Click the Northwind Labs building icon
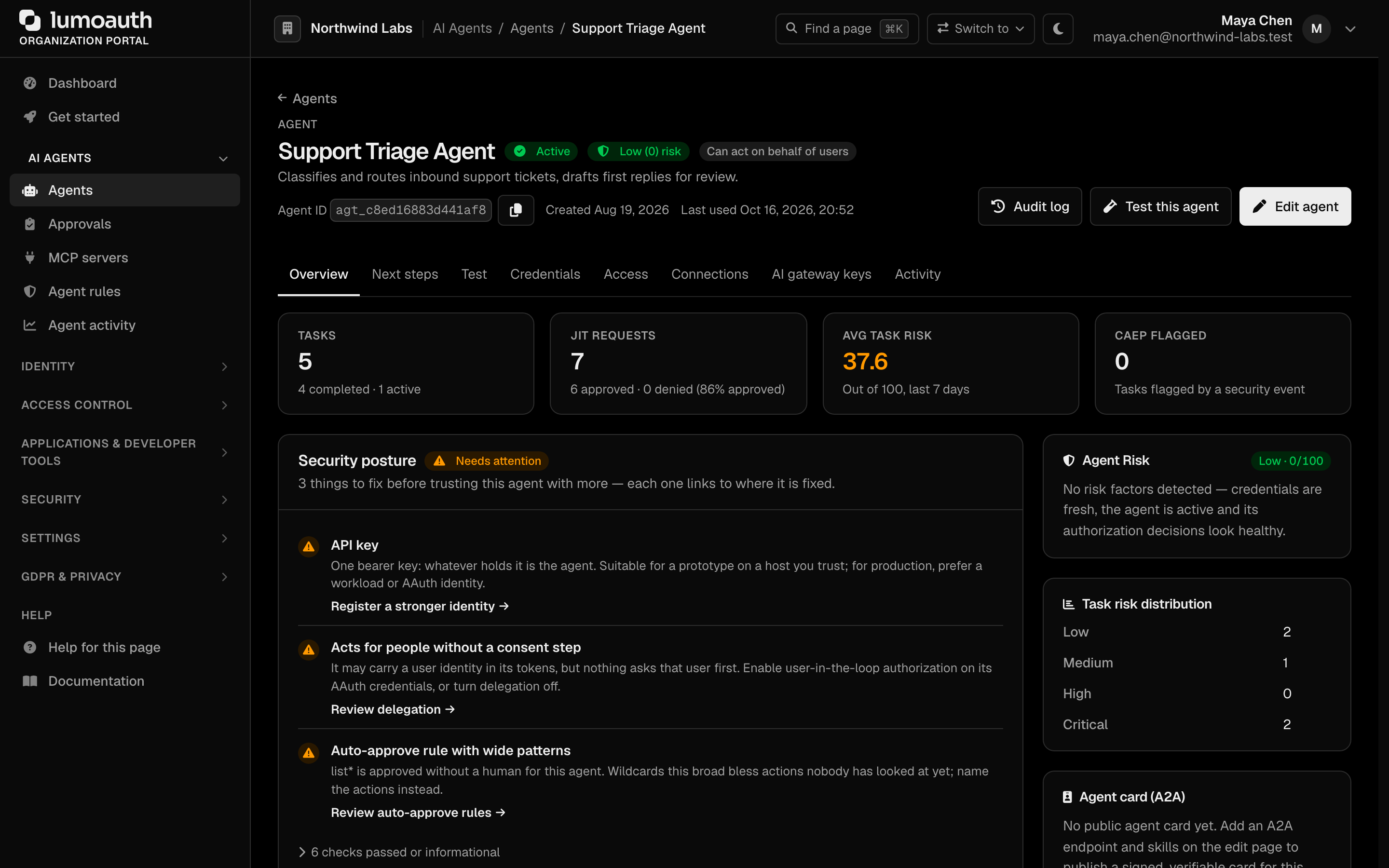The width and height of the screenshot is (1389, 868). pyautogui.click(x=287, y=28)
